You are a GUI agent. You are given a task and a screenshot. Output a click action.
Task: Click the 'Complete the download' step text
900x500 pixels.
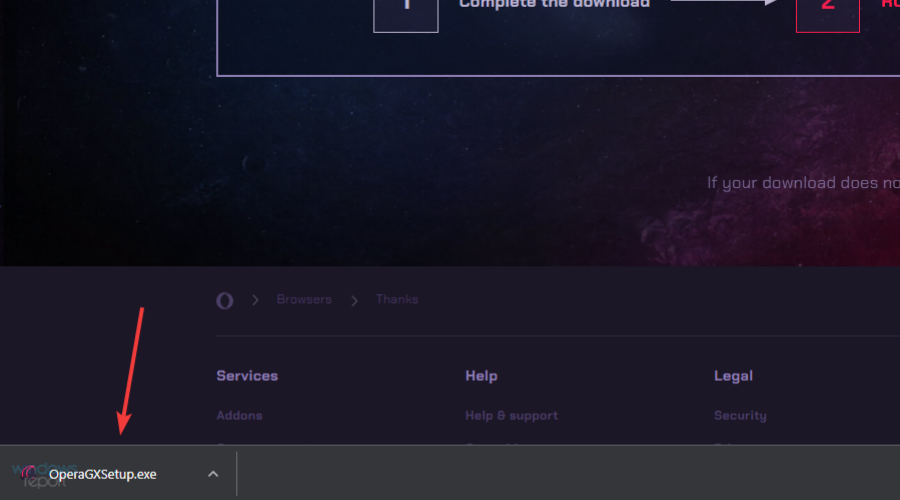[x=554, y=4]
